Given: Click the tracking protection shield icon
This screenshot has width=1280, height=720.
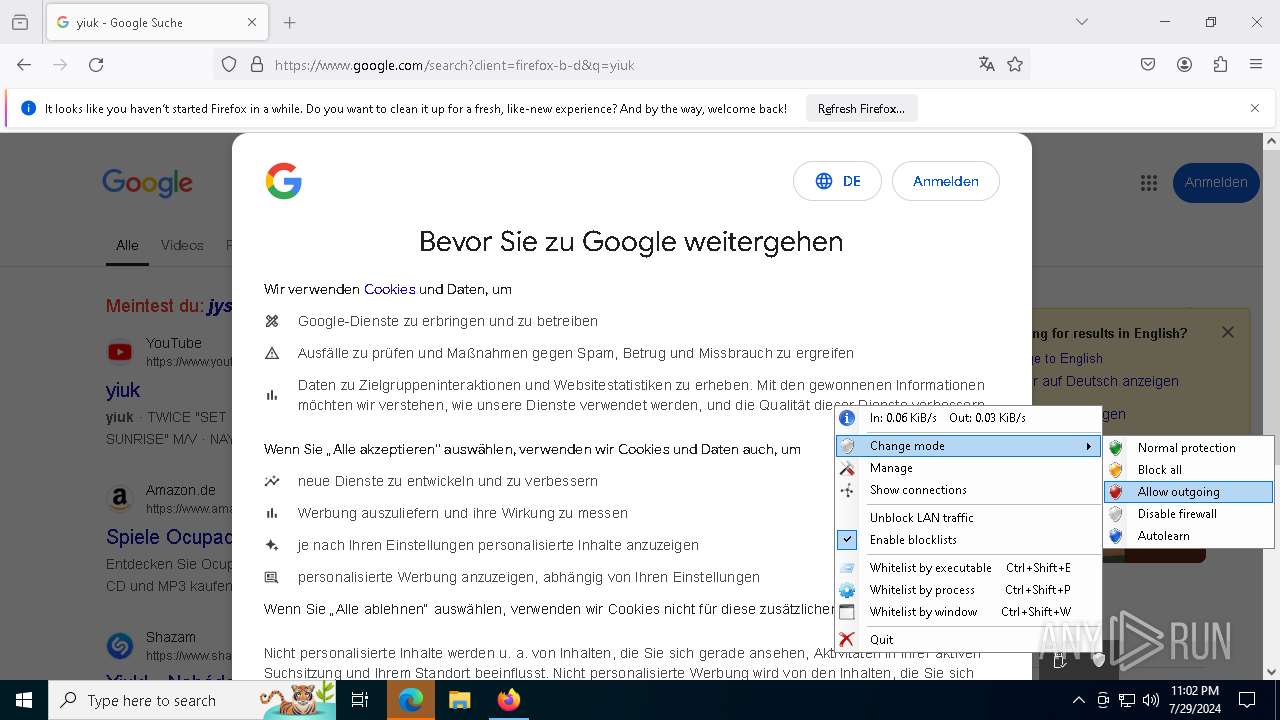Looking at the screenshot, I should point(229,65).
